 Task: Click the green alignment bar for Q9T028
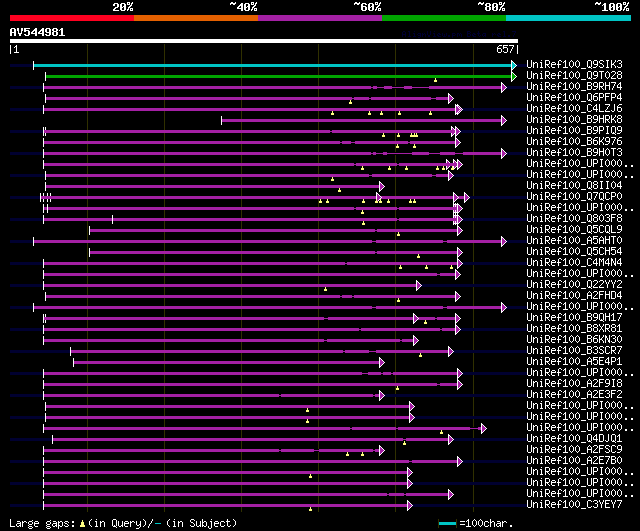(x=278, y=76)
